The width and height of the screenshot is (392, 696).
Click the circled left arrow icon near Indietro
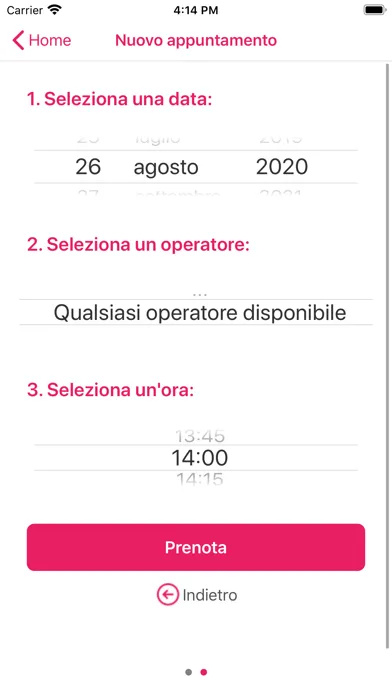(x=167, y=595)
